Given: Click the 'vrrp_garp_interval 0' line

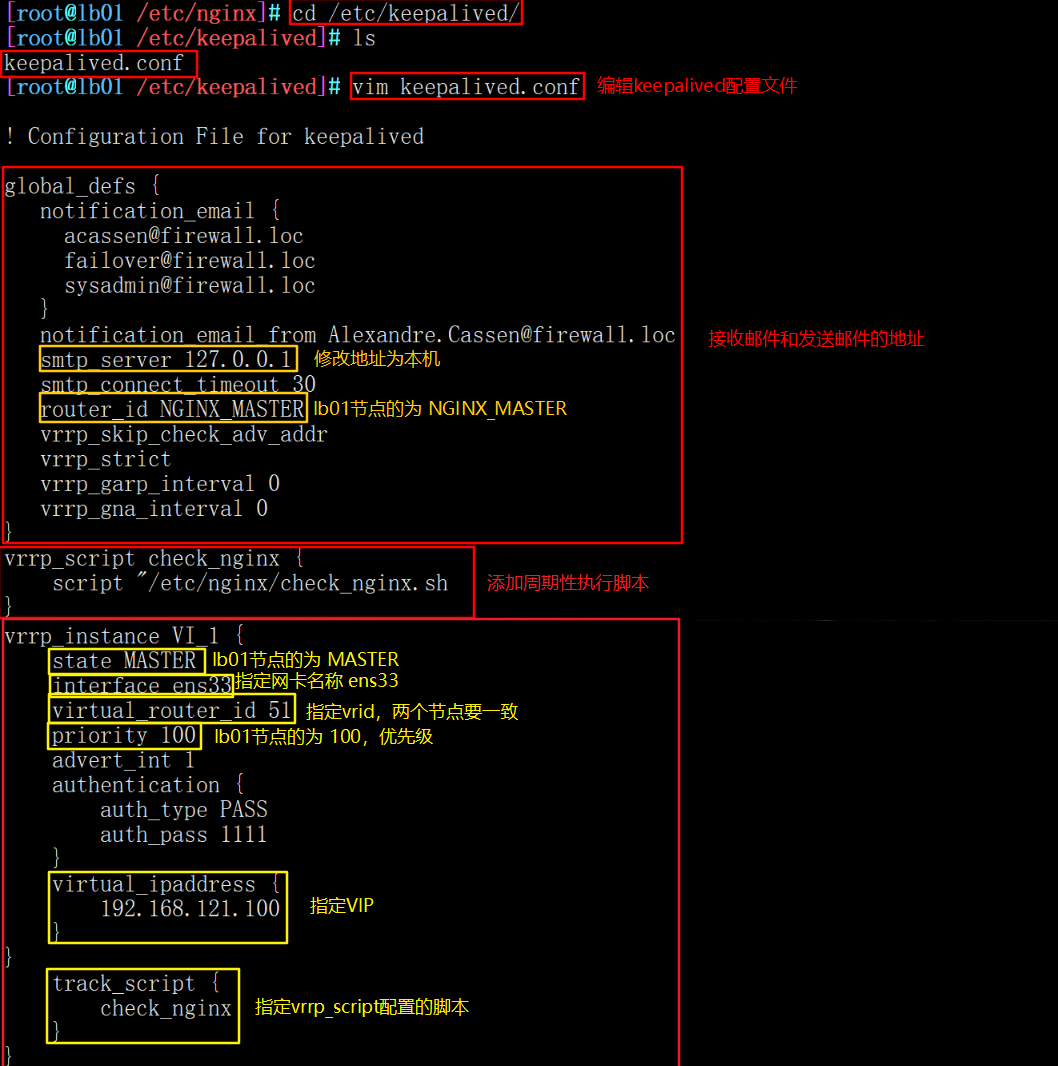Looking at the screenshot, I should (x=160, y=484).
